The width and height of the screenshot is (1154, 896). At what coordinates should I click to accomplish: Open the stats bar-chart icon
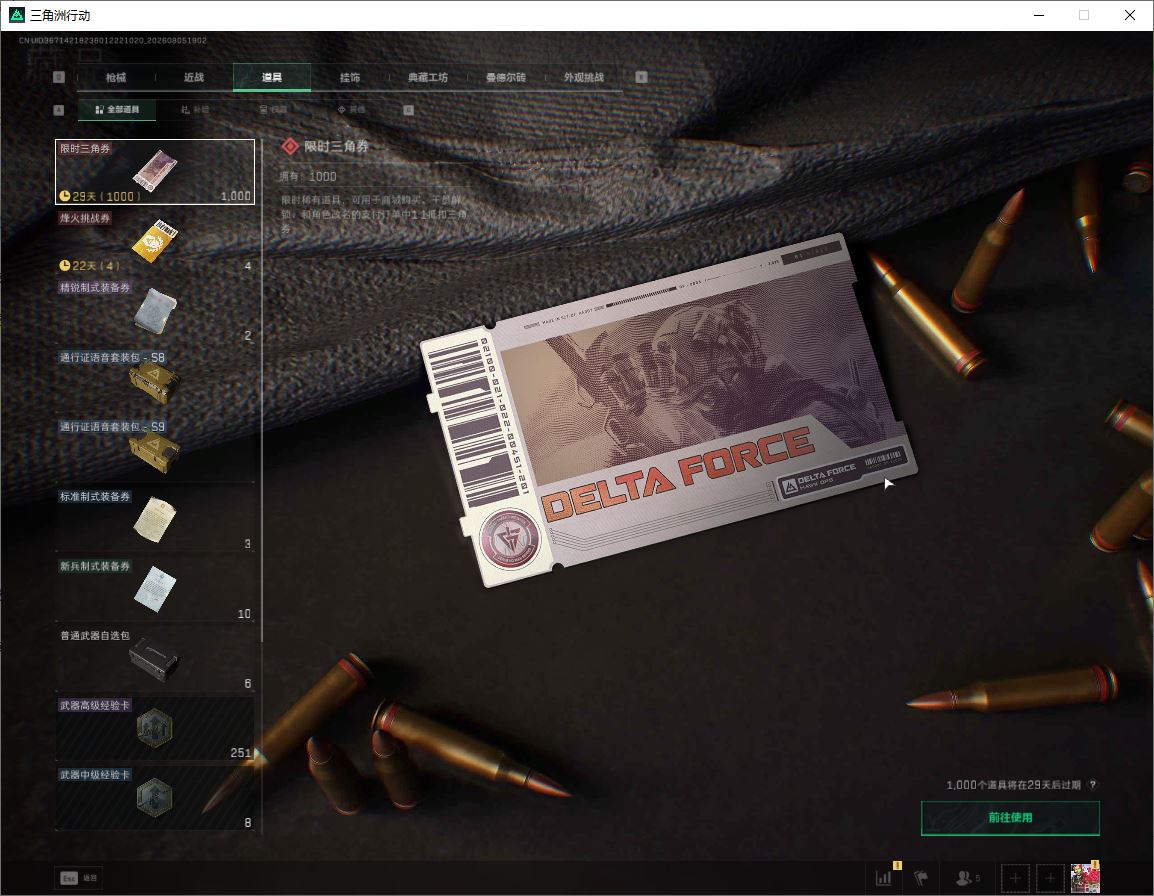click(883, 878)
